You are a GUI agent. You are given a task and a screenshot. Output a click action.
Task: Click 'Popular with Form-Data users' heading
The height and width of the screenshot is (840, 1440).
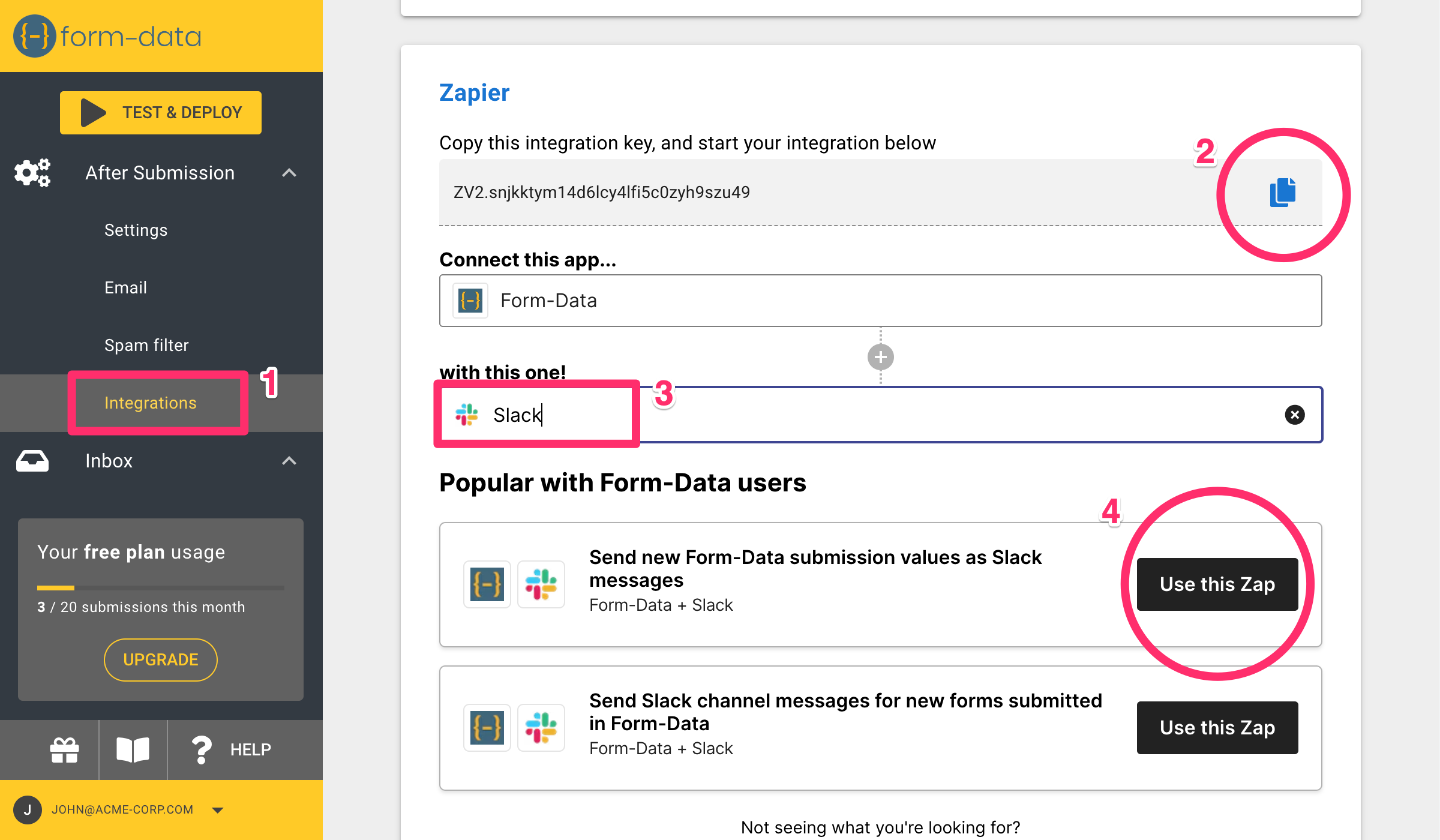(622, 483)
